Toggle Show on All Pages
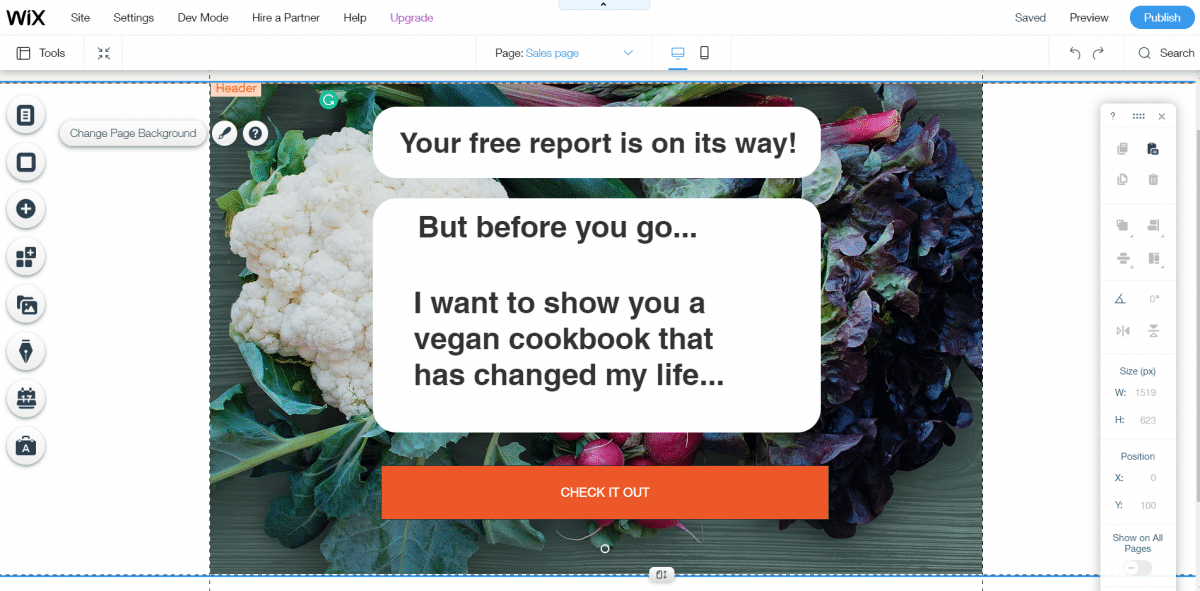The height and width of the screenshot is (591, 1200). (x=1137, y=567)
